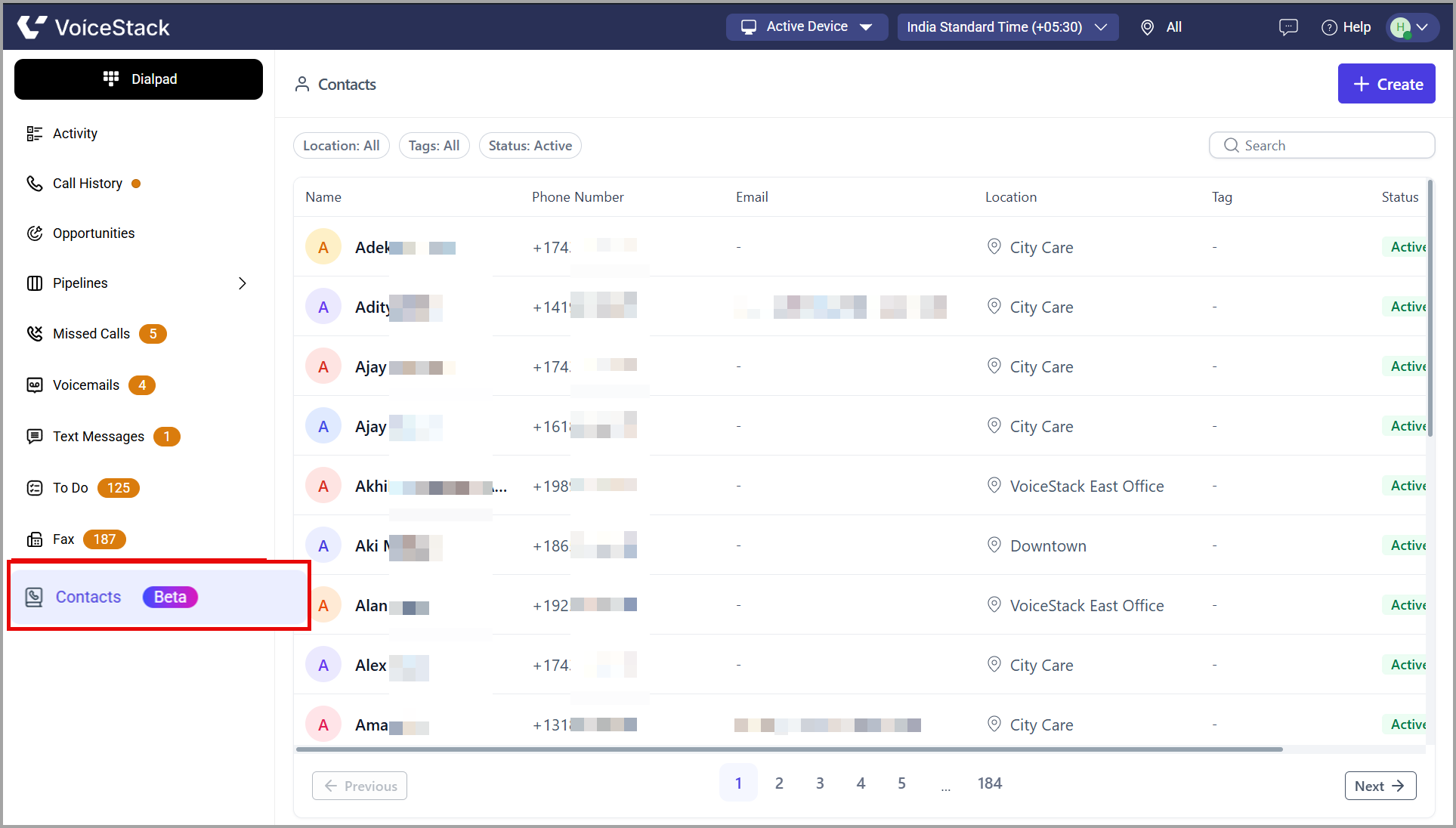Image resolution: width=1456 pixels, height=828 pixels.
Task: Open Text Messages
Action: click(98, 437)
